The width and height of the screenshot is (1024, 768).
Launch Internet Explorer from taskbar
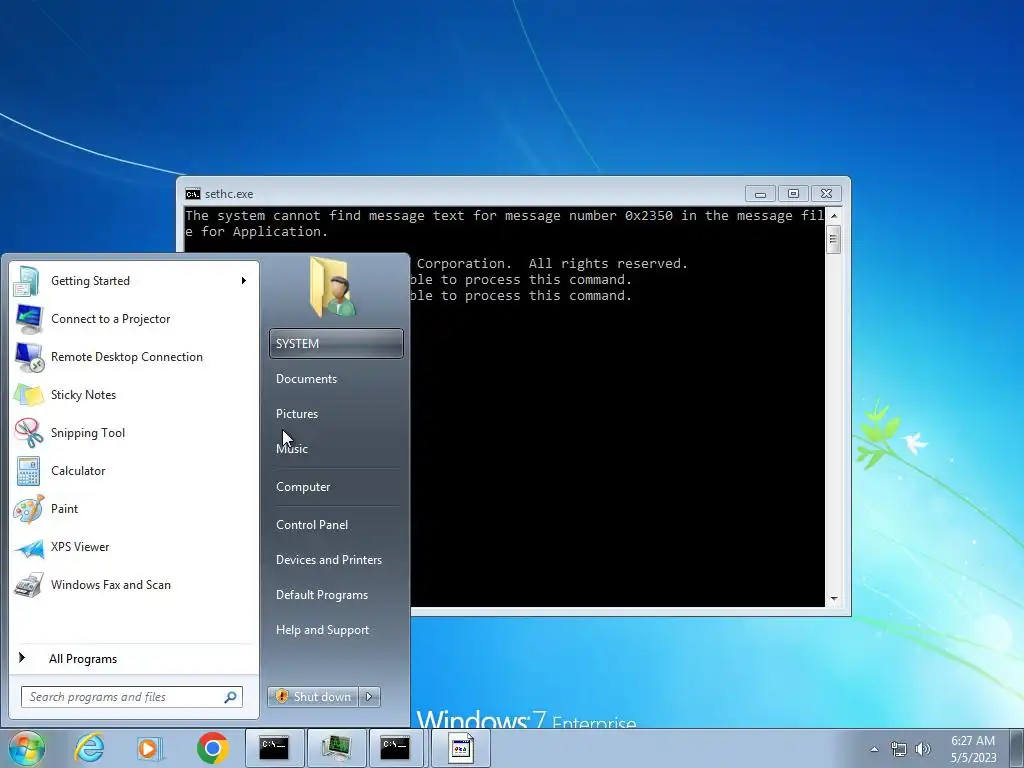tap(89, 748)
